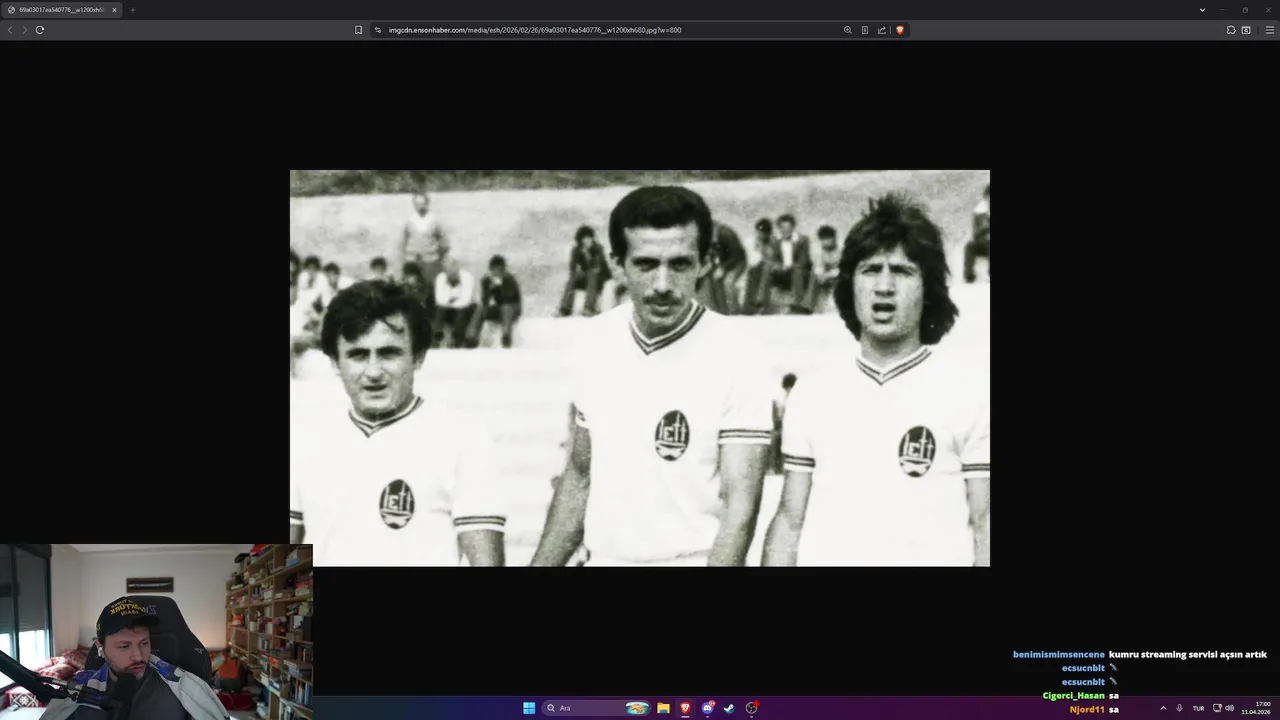Reload the current page
Viewport: 1280px width, 720px height.
point(40,30)
